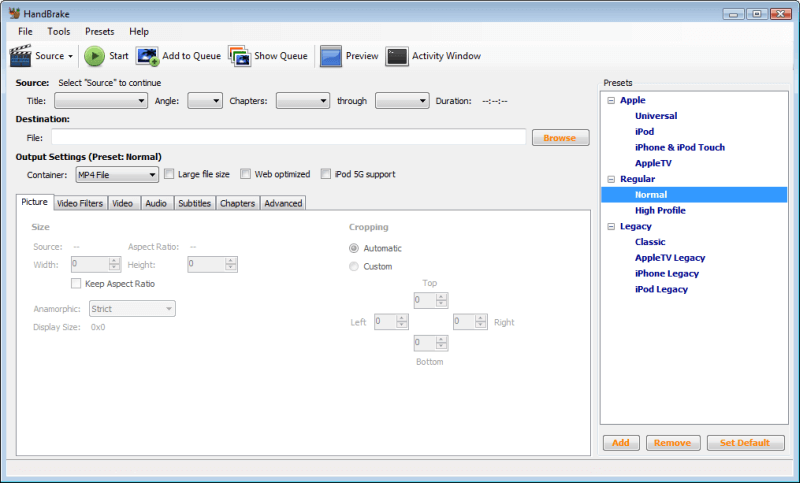Click the Left crop stepper

(x=391, y=321)
